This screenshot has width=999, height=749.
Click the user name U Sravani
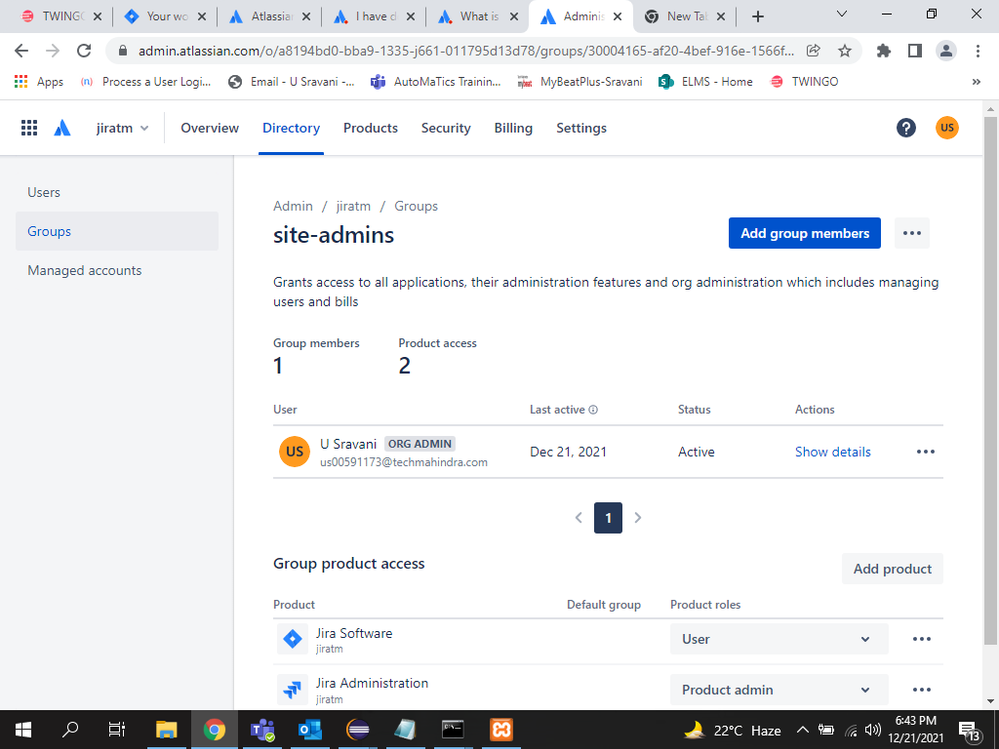point(348,444)
